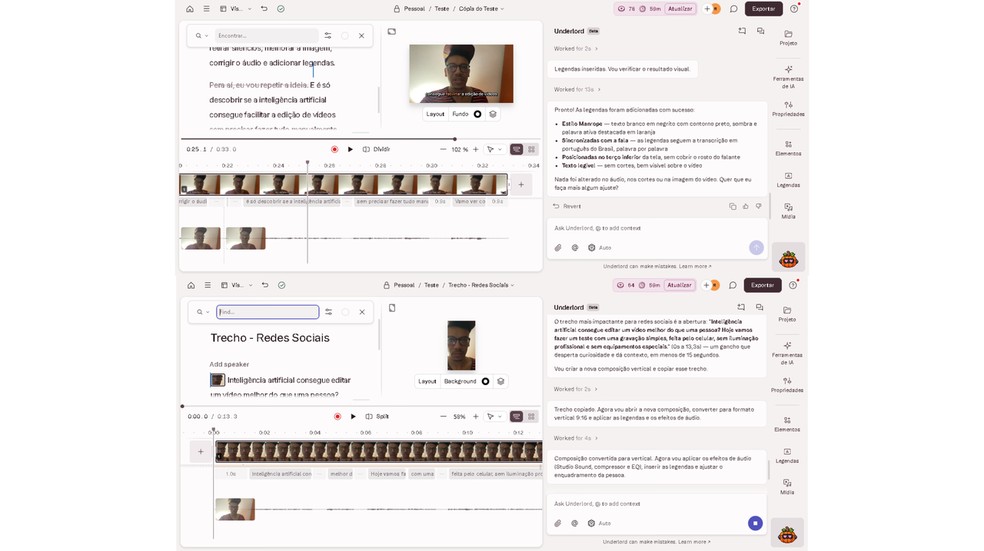
Task: Enable timeline view toggle beside 102 % zoom
Action: (x=516, y=149)
